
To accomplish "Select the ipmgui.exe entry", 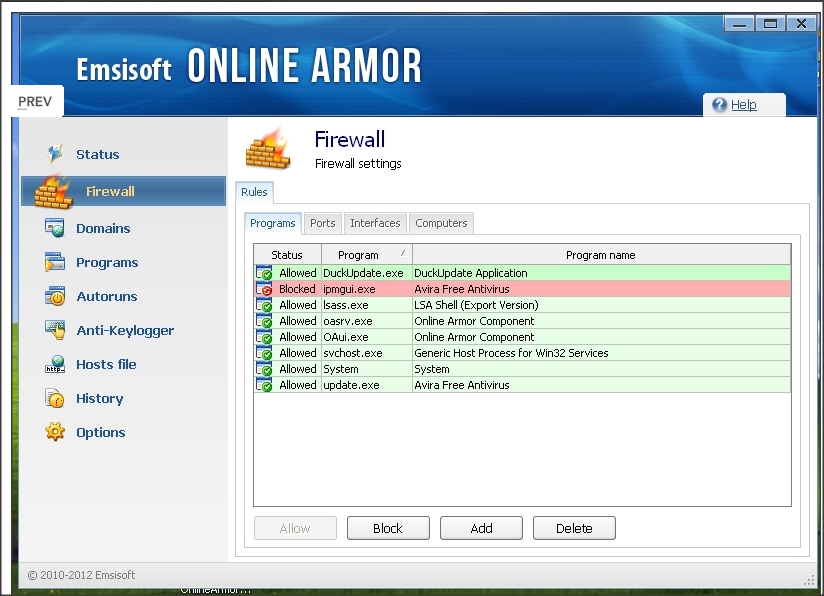I will pyautogui.click(x=349, y=289).
